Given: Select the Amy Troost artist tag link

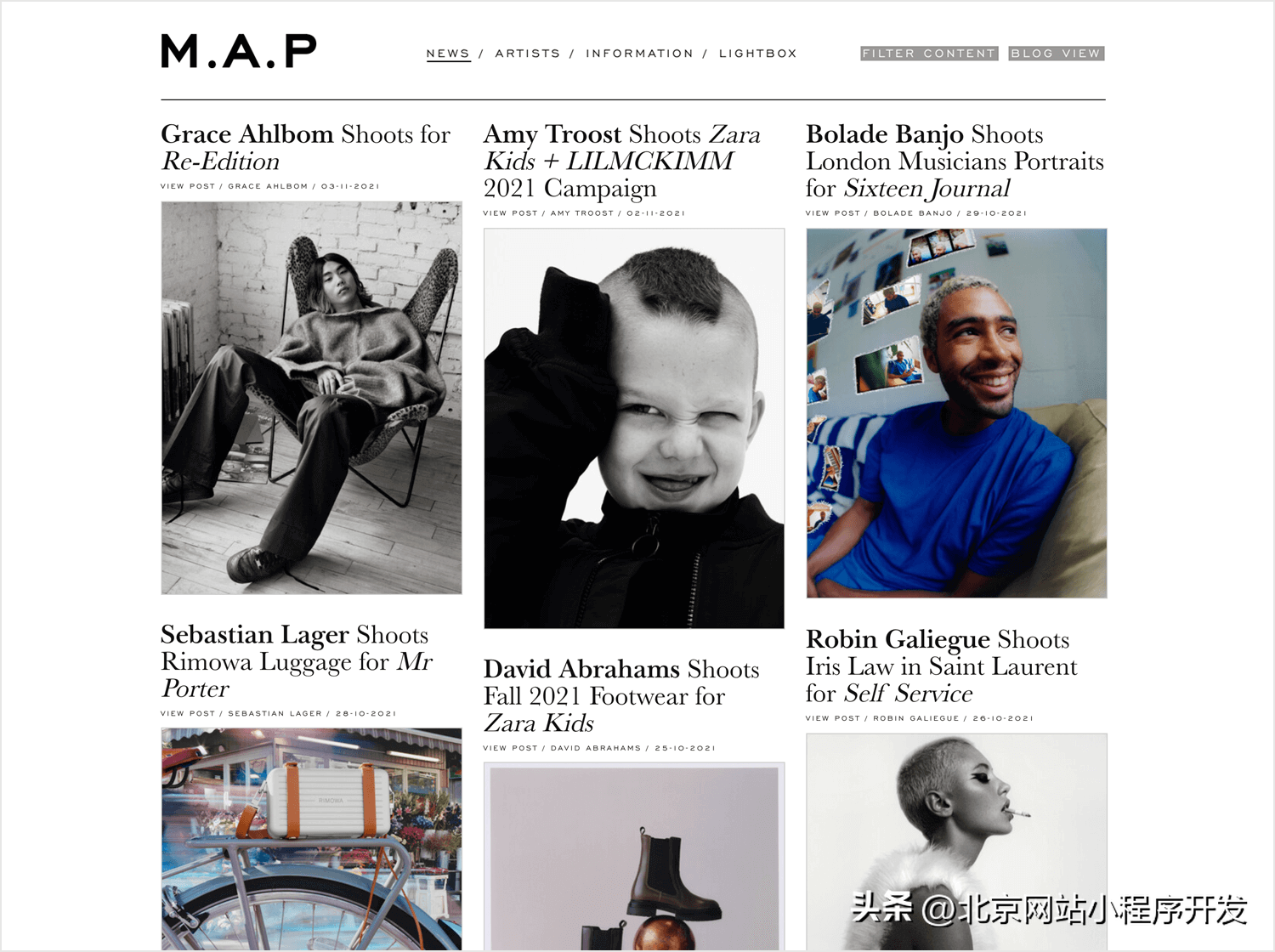Looking at the screenshot, I should [x=582, y=213].
